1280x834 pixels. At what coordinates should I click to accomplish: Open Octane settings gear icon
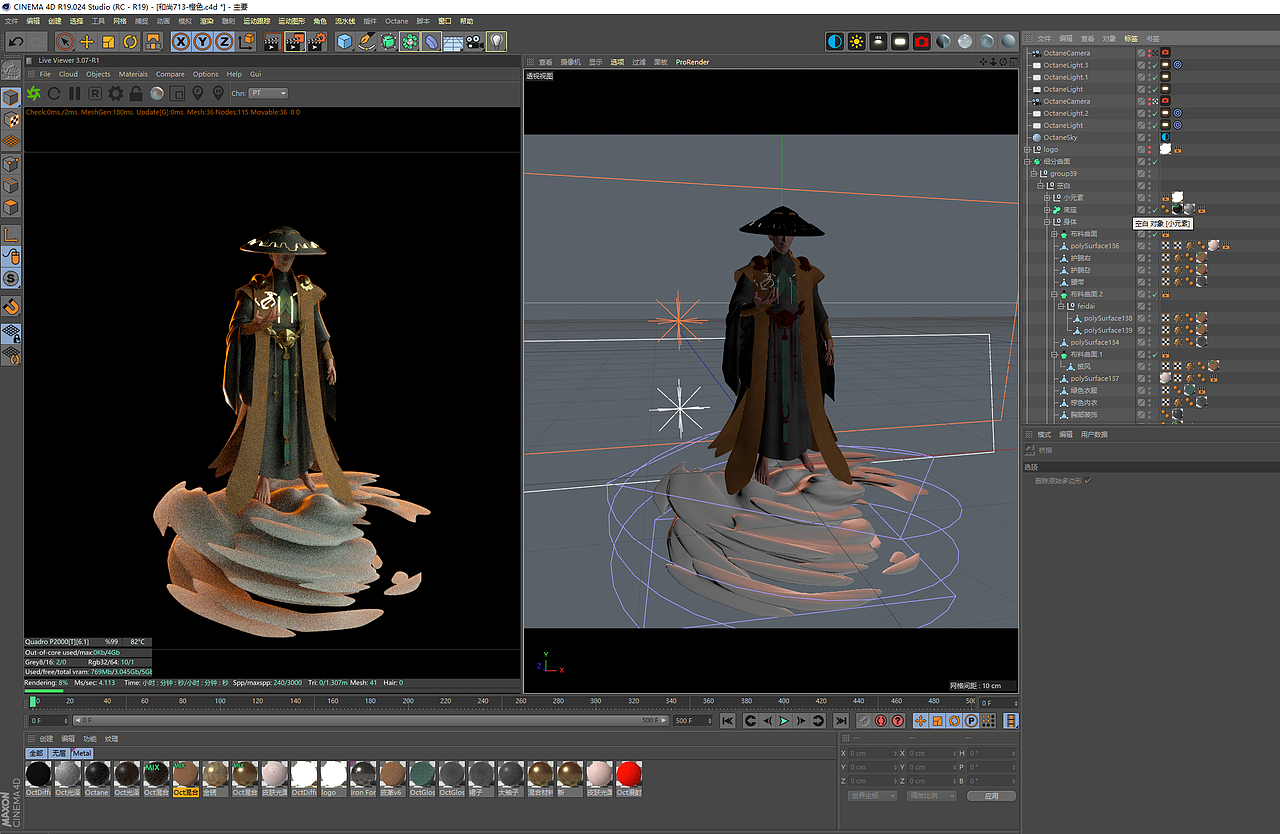click(115, 93)
